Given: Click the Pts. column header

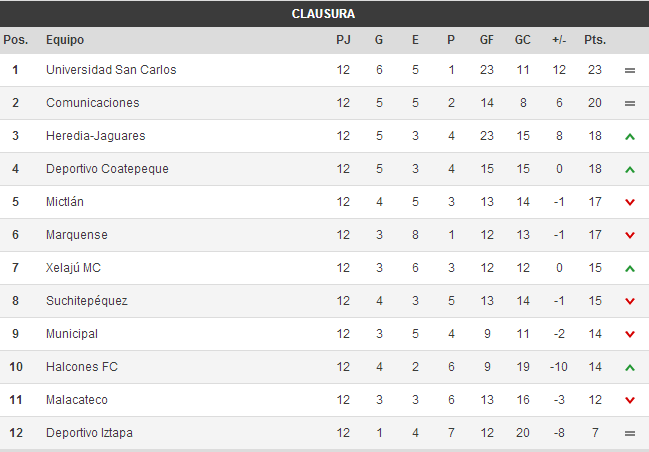Looking at the screenshot, I should (x=595, y=40).
